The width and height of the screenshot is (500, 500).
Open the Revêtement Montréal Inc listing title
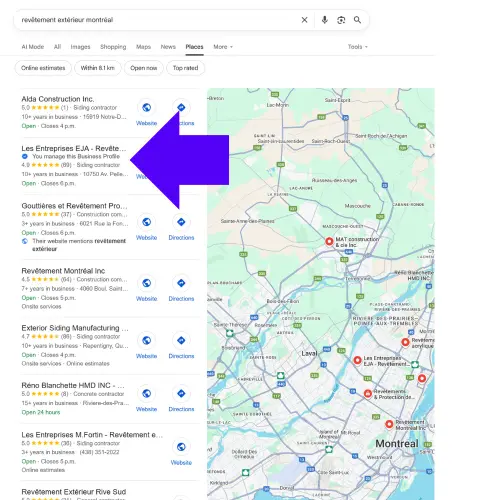click(63, 271)
